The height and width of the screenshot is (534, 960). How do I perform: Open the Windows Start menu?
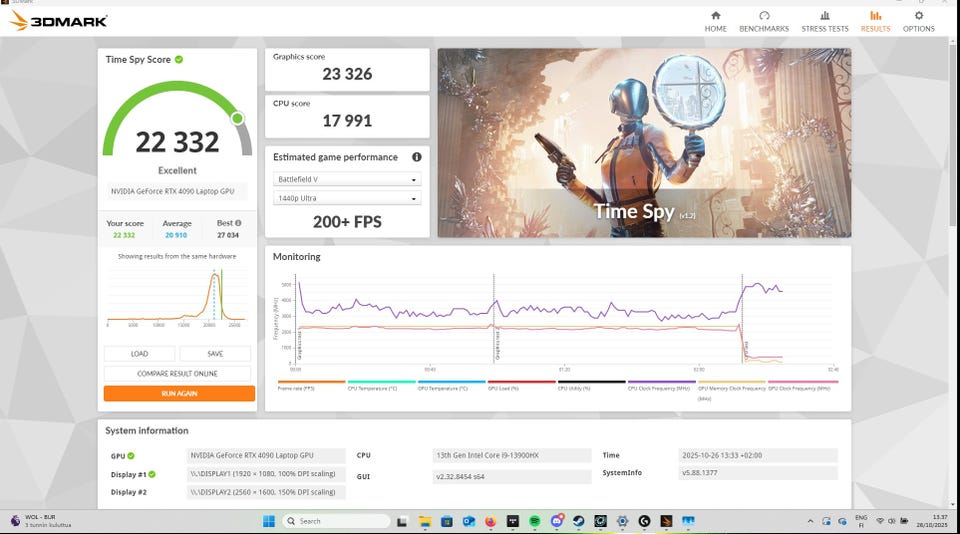coord(269,521)
